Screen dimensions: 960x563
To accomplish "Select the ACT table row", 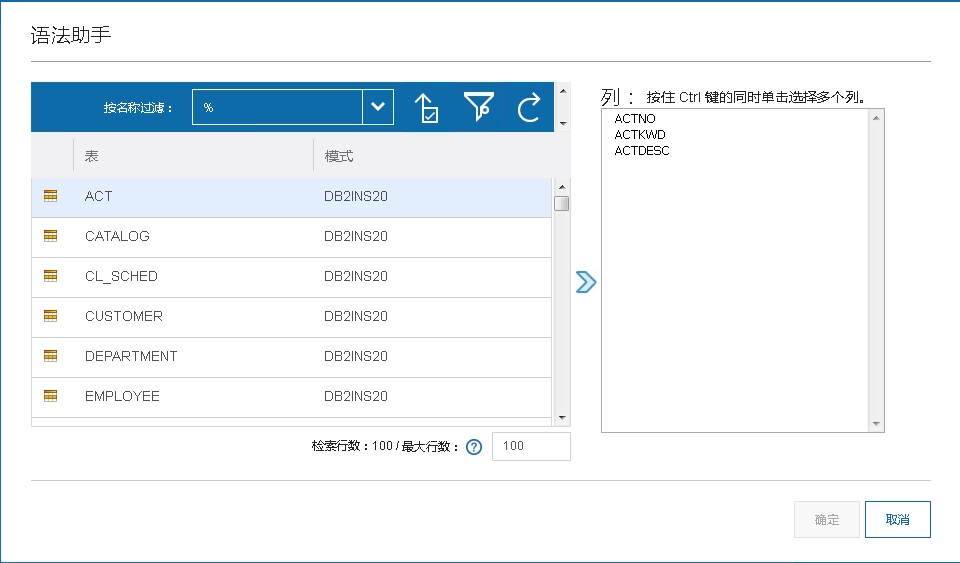I will coord(291,197).
